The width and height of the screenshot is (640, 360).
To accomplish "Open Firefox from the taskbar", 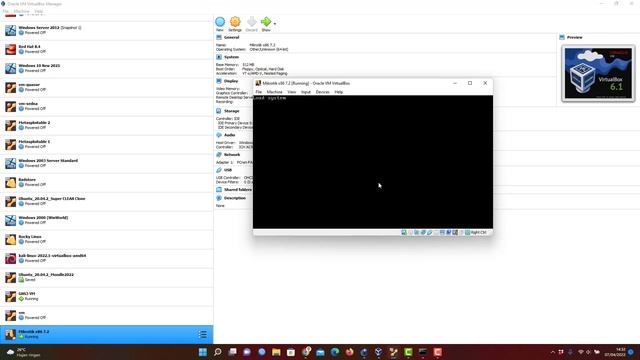I will point(350,352).
